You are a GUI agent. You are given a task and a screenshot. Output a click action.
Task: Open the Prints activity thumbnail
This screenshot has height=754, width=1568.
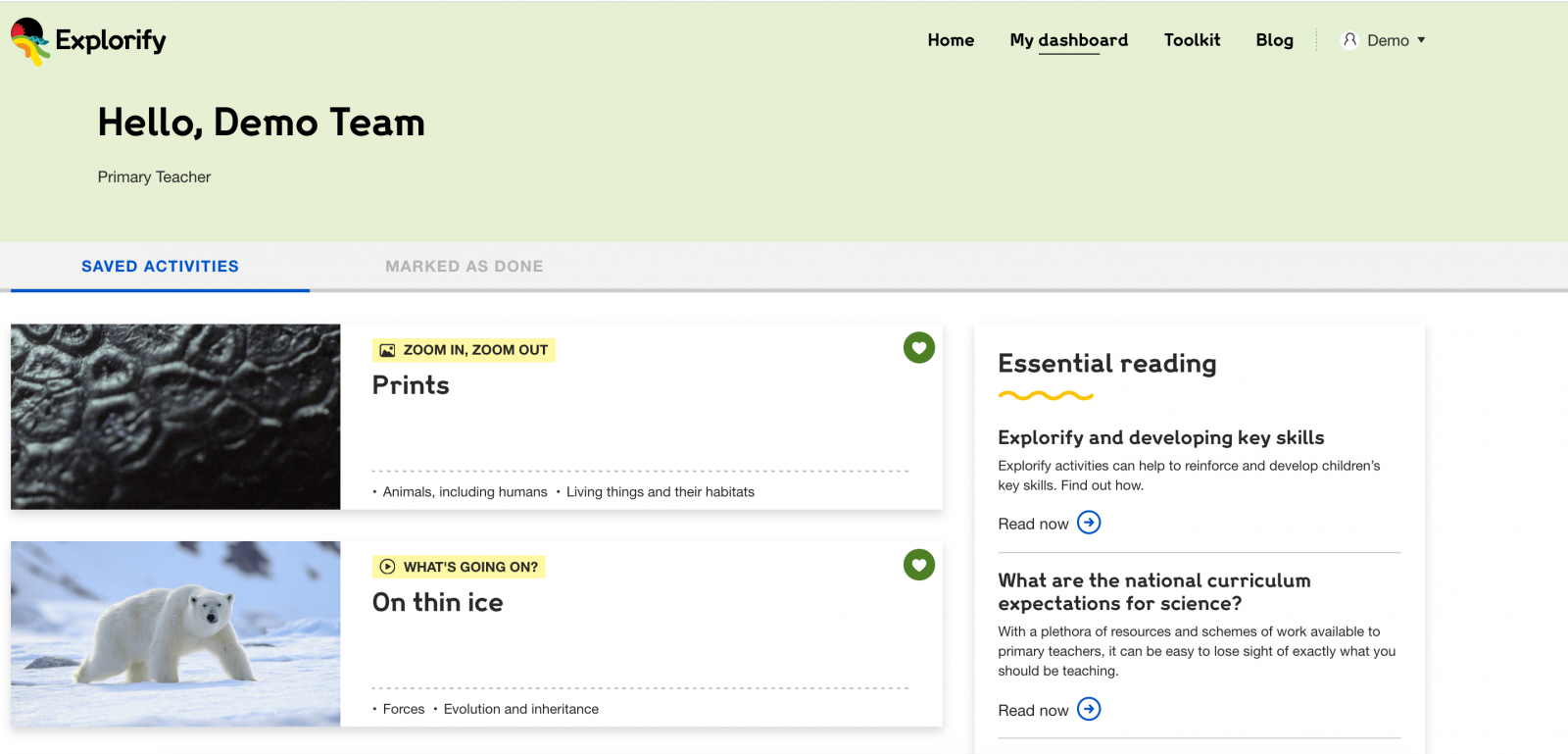[175, 417]
